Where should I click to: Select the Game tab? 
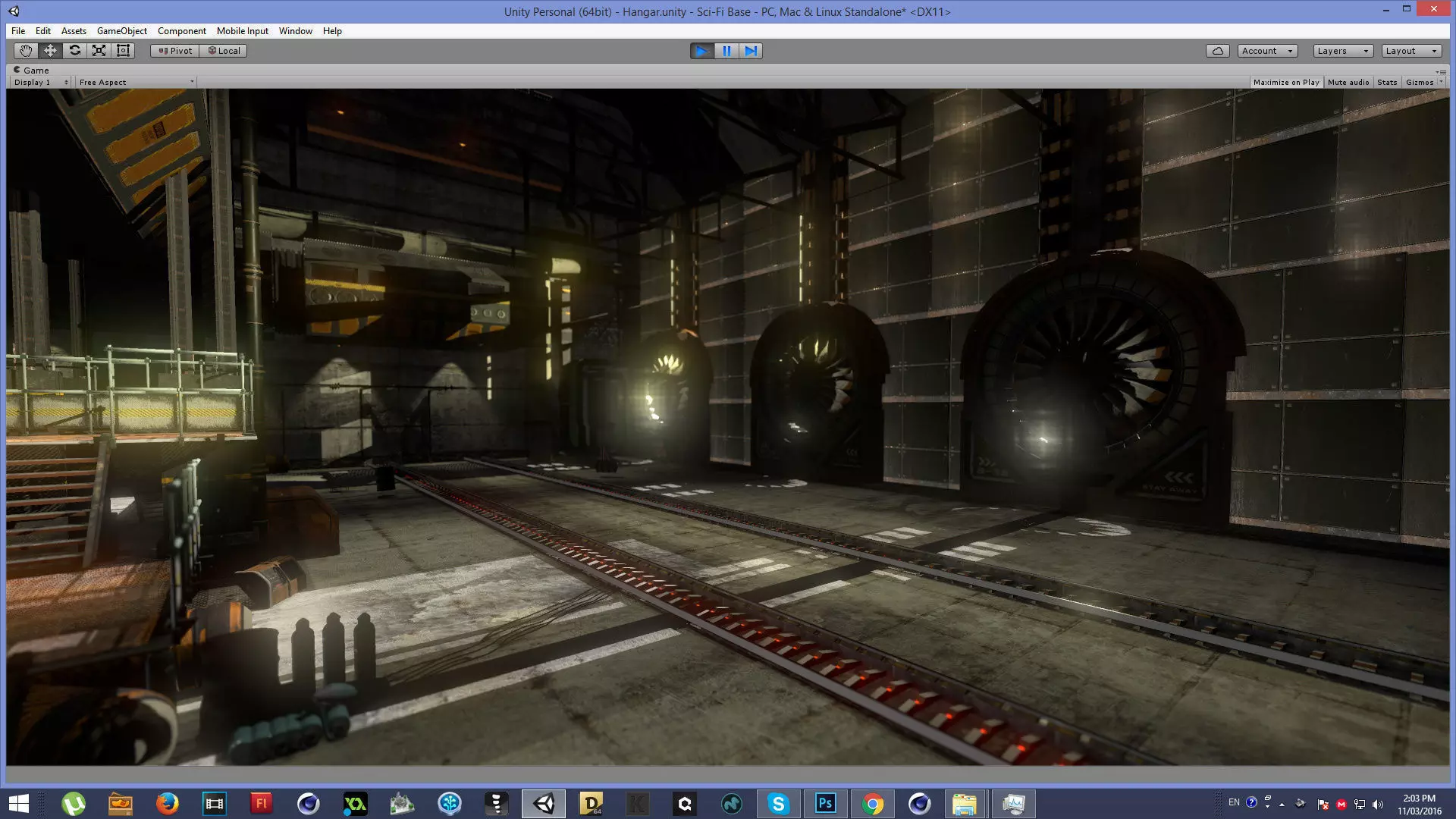click(x=31, y=70)
